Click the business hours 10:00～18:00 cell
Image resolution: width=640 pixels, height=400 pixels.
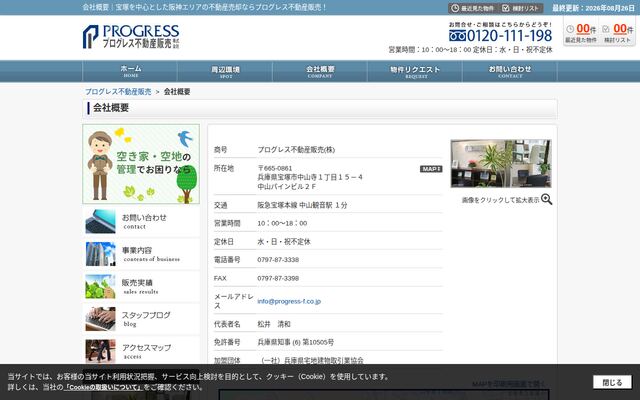[x=282, y=223]
